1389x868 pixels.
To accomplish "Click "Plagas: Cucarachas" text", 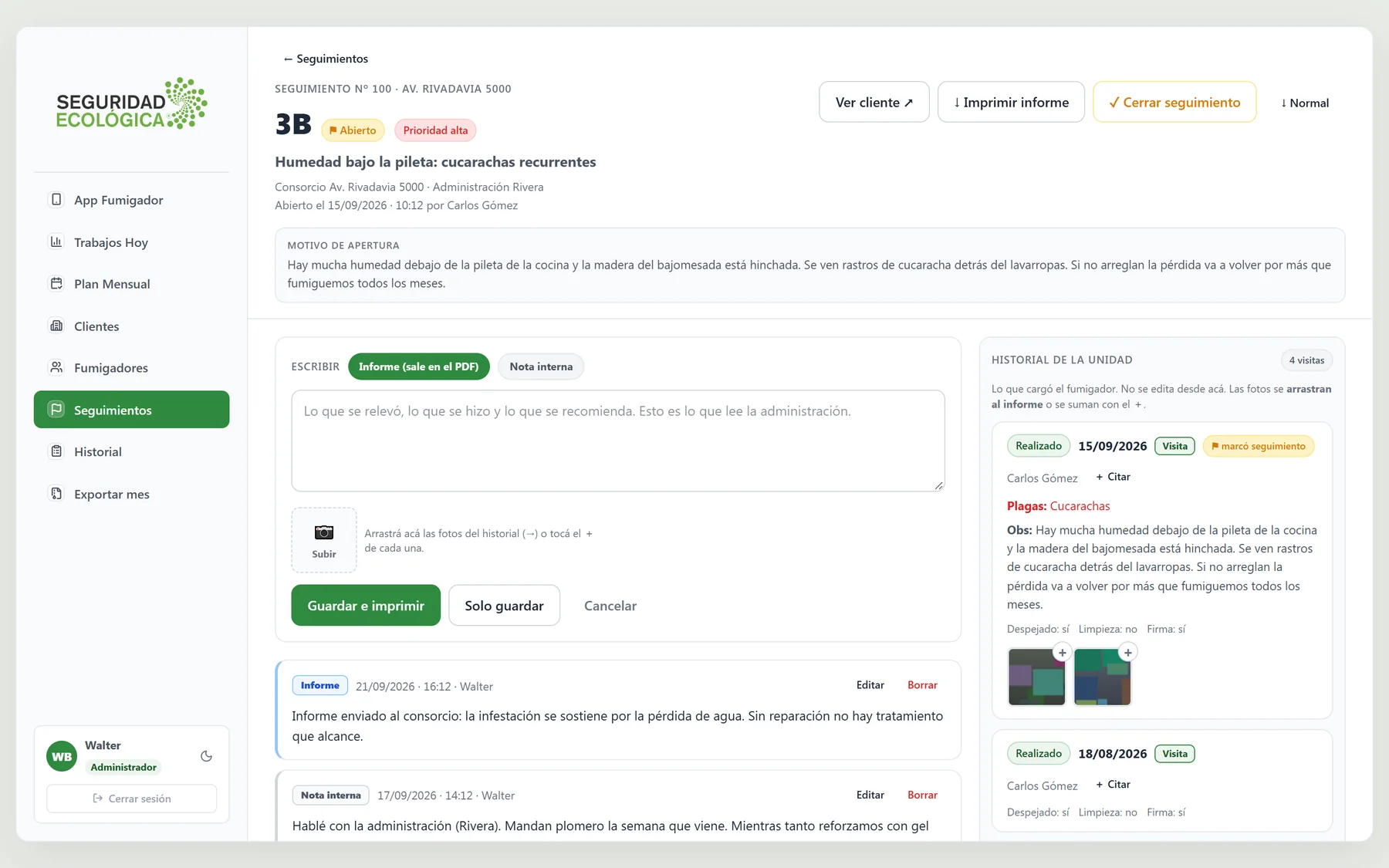I will (x=1058, y=506).
